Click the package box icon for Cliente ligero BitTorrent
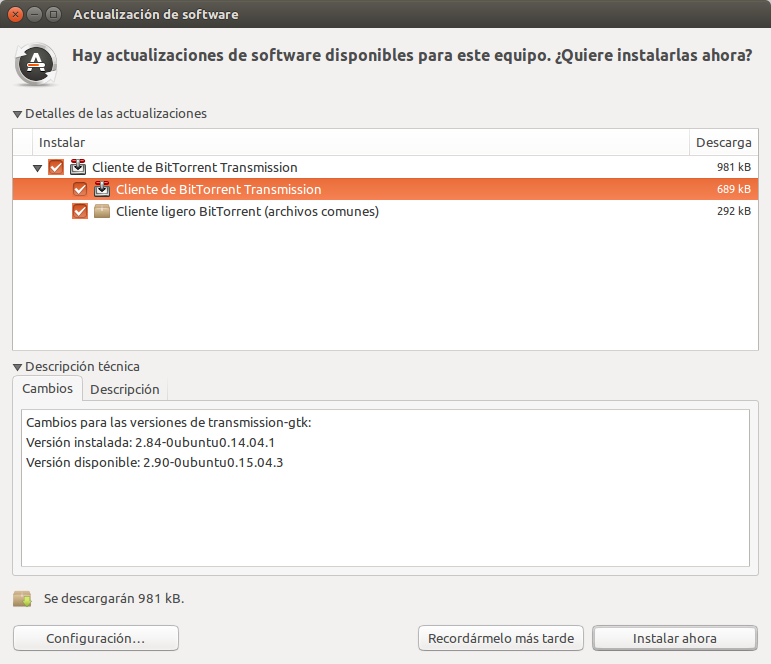 (102, 211)
